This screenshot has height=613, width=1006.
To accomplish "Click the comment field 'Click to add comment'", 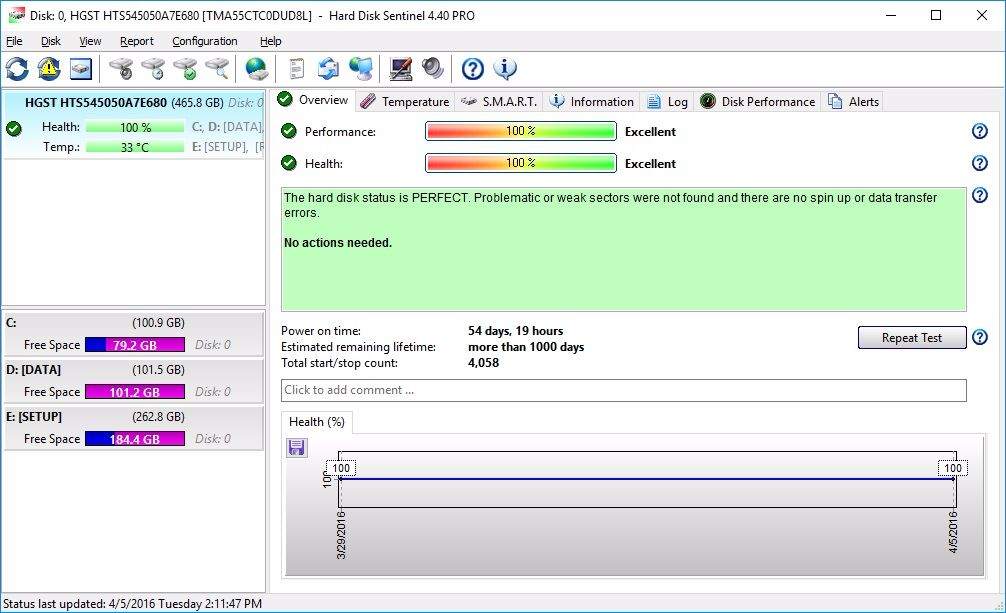I will tap(624, 390).
